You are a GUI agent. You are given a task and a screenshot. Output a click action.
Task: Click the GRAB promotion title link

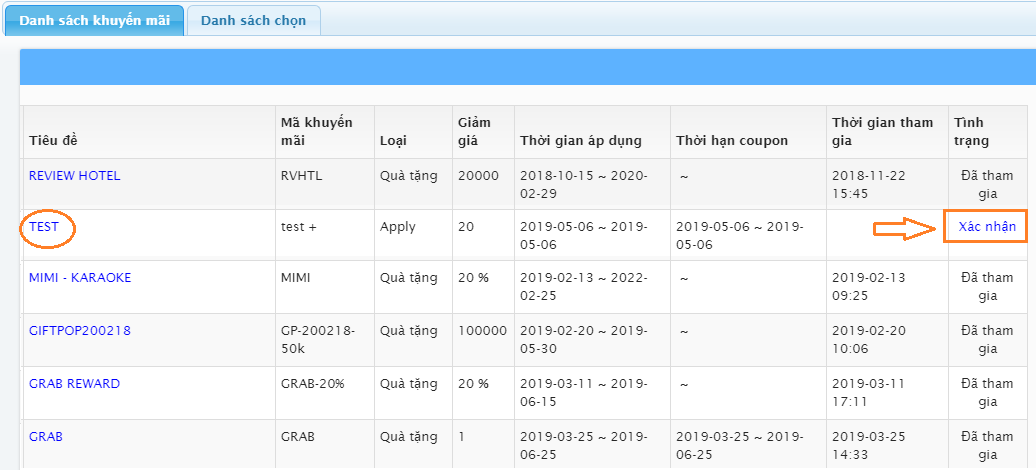point(46,437)
